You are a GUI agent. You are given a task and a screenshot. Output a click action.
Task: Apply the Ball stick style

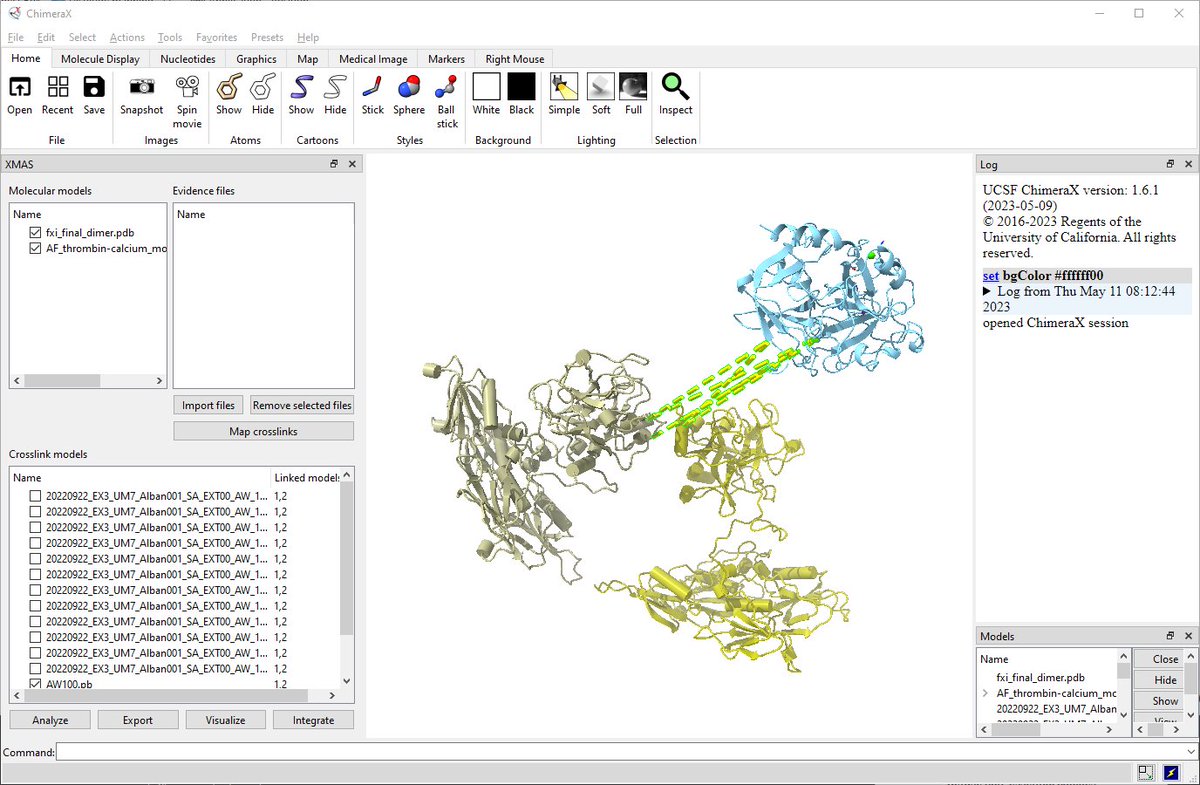point(447,88)
